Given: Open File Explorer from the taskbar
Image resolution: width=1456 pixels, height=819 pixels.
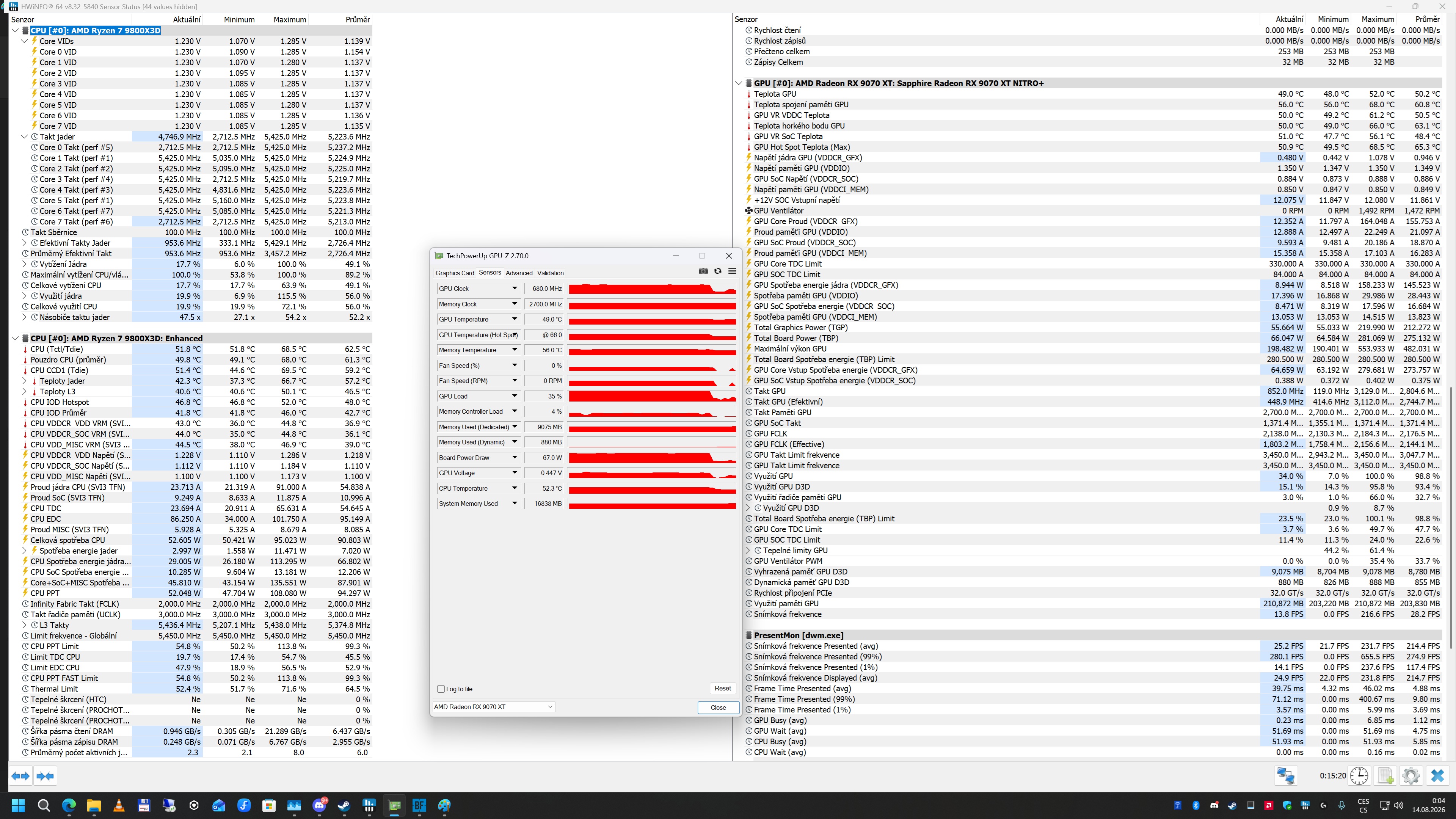Looking at the screenshot, I should tap(94, 805).
